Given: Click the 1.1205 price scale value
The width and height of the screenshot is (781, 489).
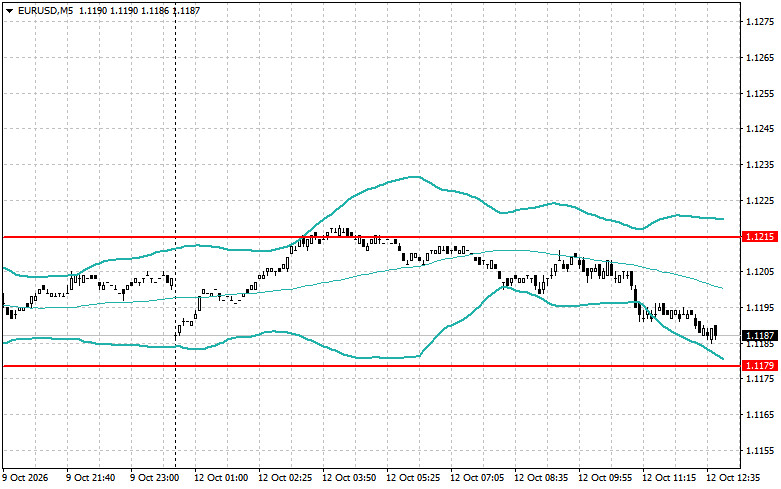Looking at the screenshot, I should [x=761, y=272].
